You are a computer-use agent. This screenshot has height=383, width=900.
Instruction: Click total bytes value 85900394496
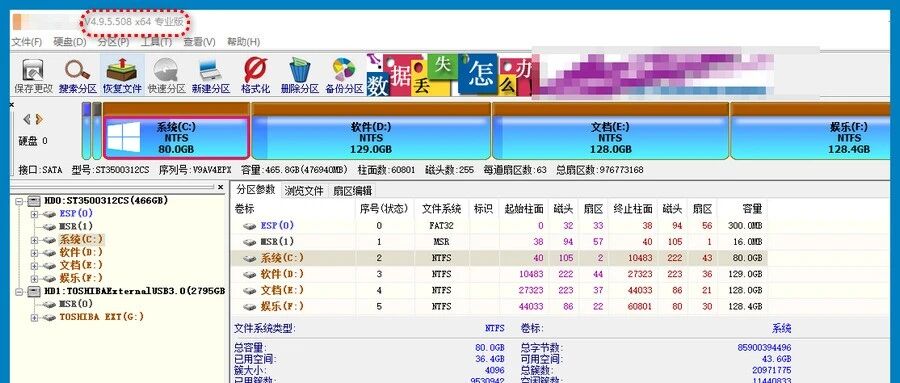[x=764, y=347]
